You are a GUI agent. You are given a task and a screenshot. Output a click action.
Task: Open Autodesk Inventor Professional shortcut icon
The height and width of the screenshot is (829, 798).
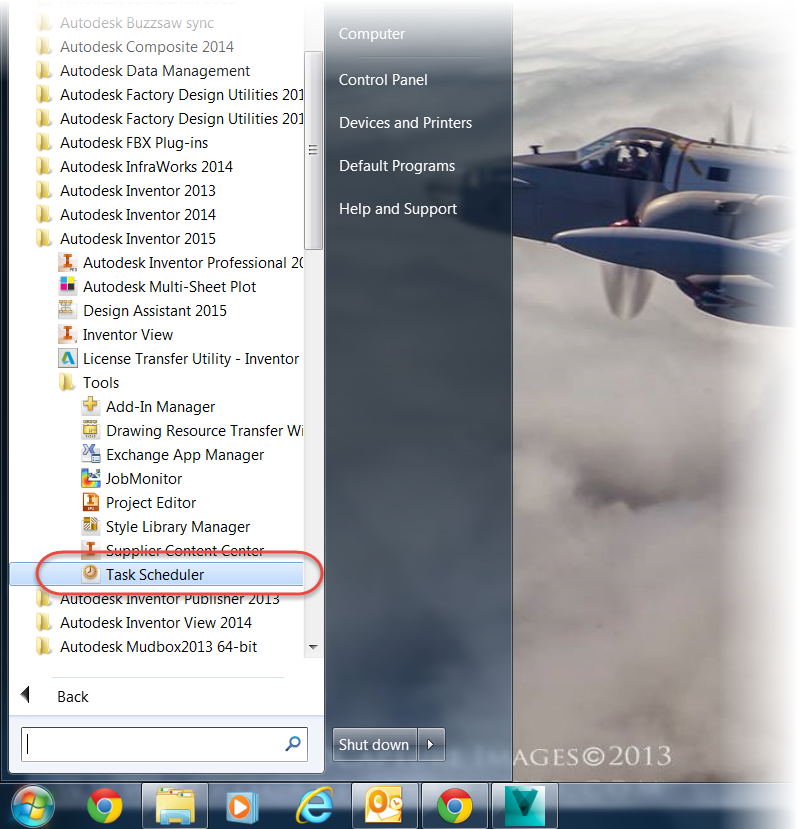pos(67,262)
